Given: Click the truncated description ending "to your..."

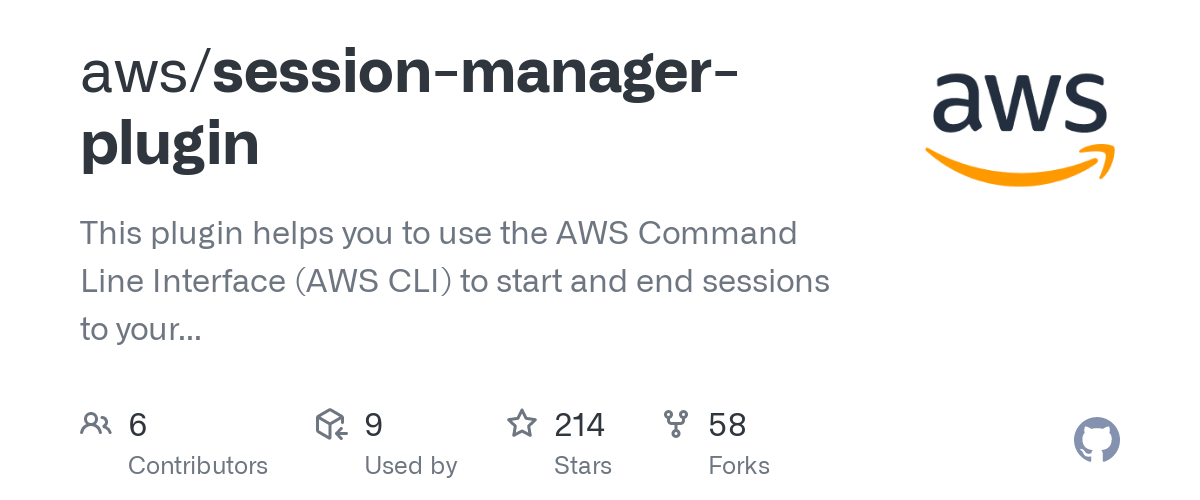Looking at the screenshot, I should tap(141, 329).
